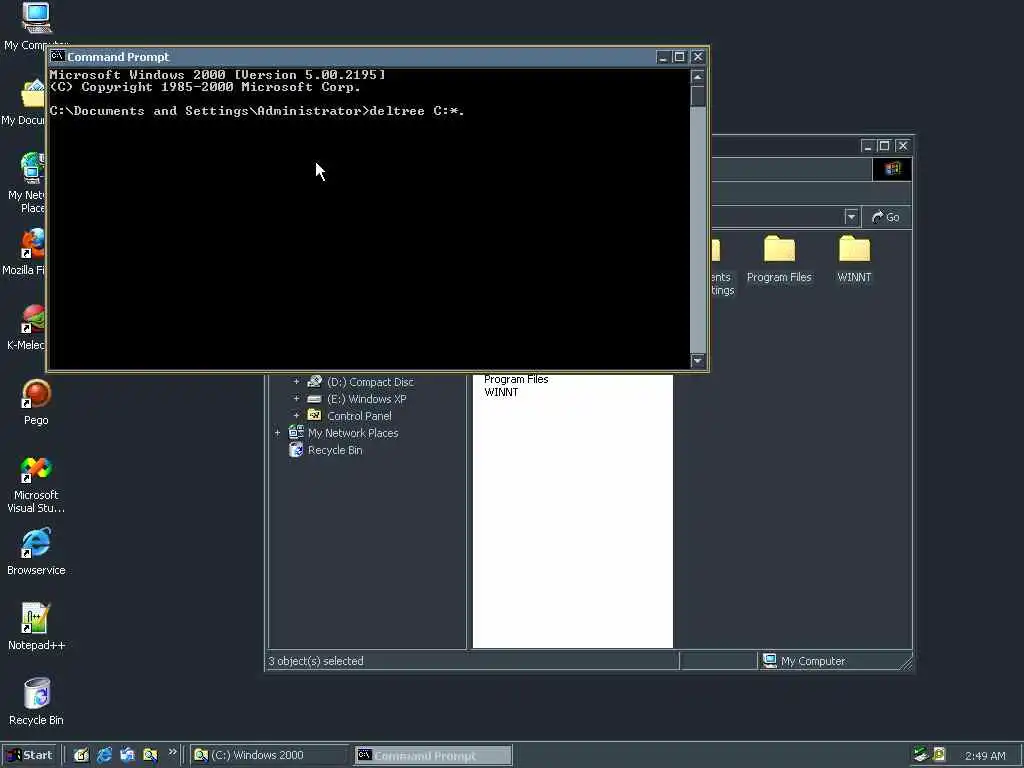Screen dimensions: 1024x768
Task: Click the Windows logo throbber in Explorer
Action: (x=892, y=169)
